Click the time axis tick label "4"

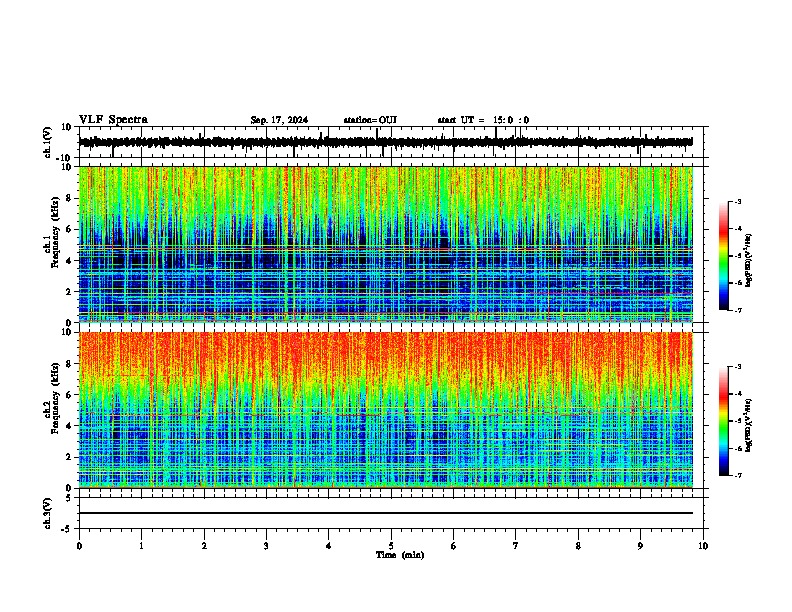[x=328, y=546]
